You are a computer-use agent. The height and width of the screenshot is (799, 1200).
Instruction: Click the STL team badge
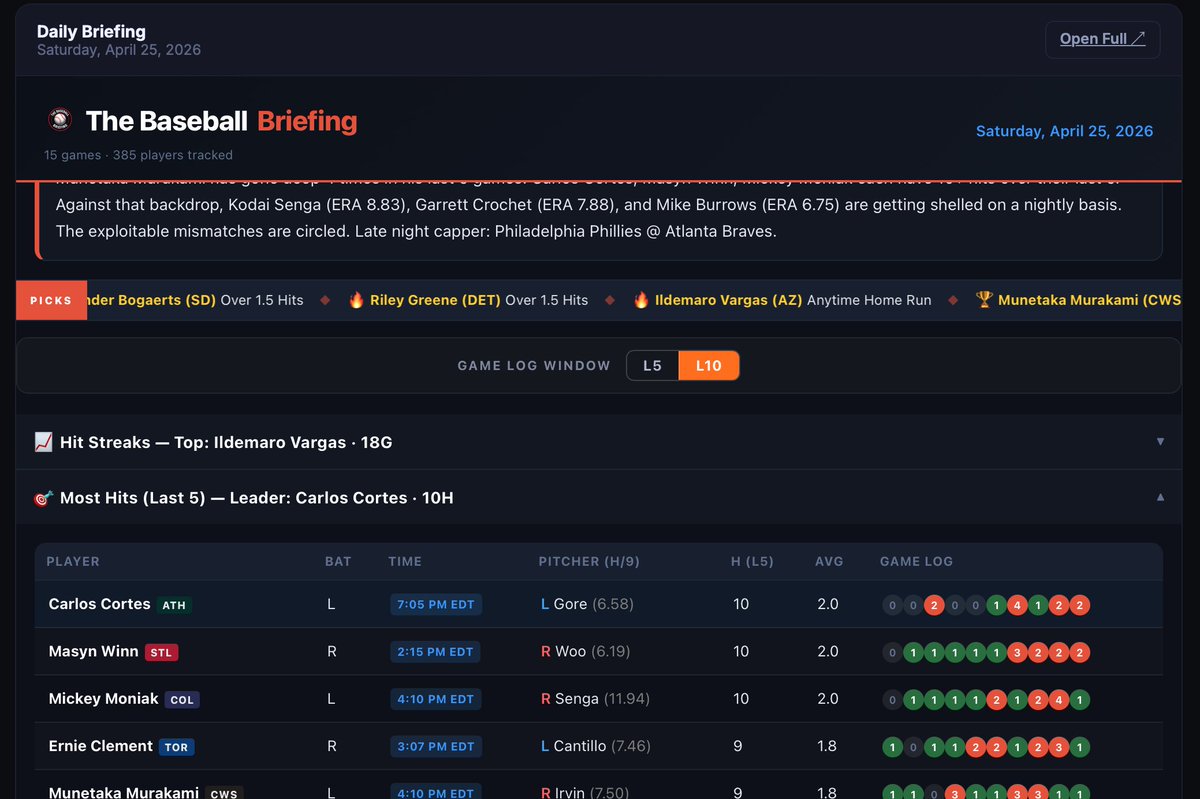click(x=162, y=652)
